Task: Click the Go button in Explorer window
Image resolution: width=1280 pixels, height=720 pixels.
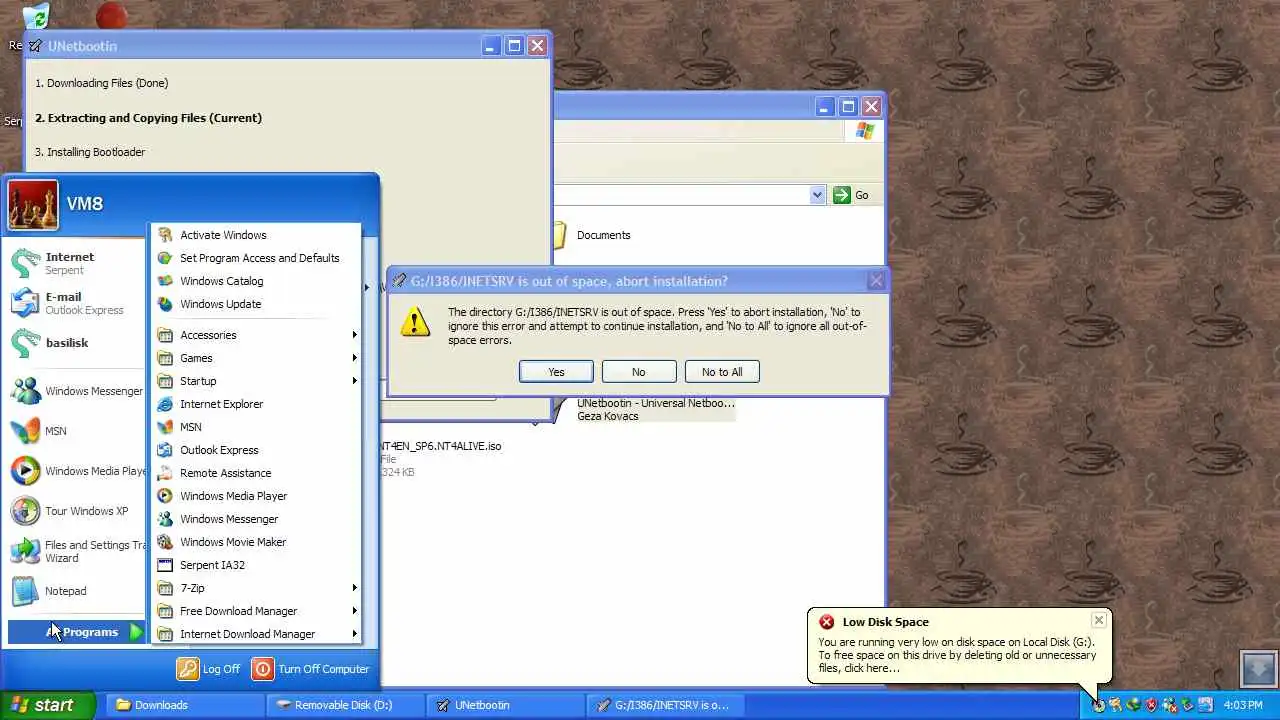Action: [x=852, y=195]
